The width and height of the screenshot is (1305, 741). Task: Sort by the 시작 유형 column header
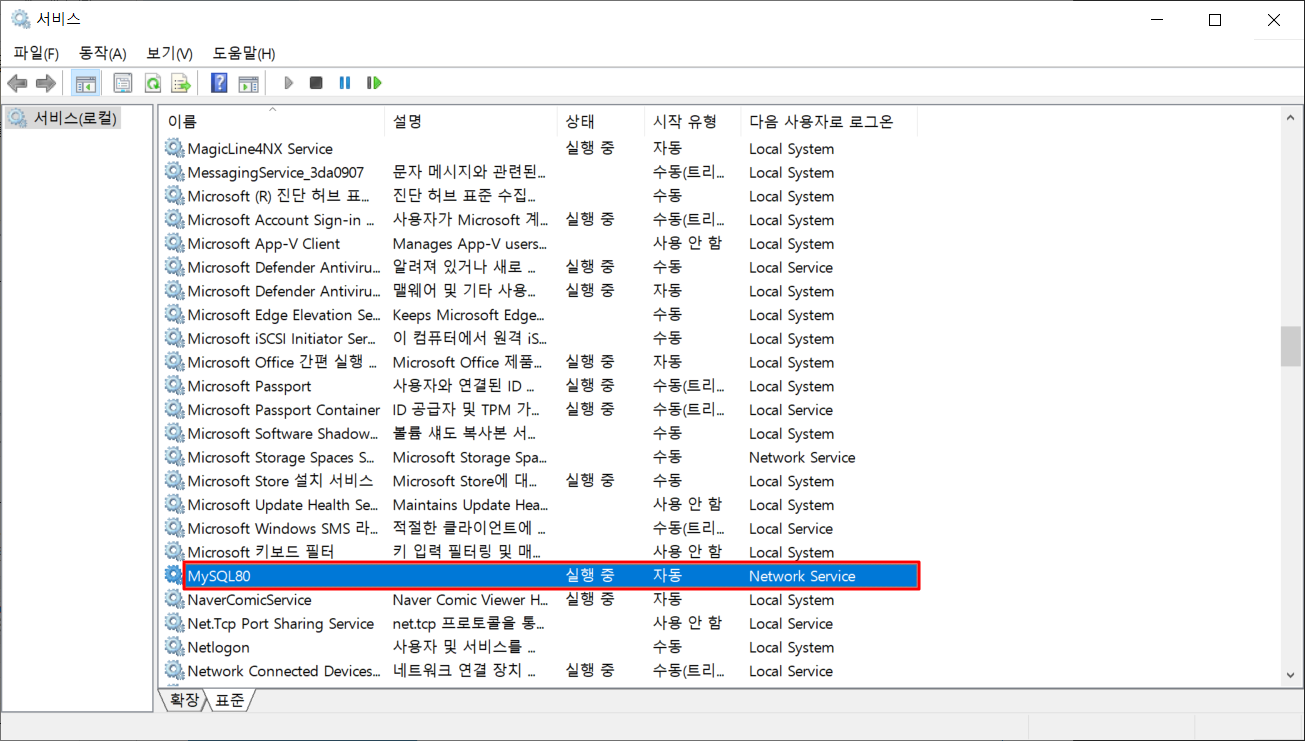point(684,122)
